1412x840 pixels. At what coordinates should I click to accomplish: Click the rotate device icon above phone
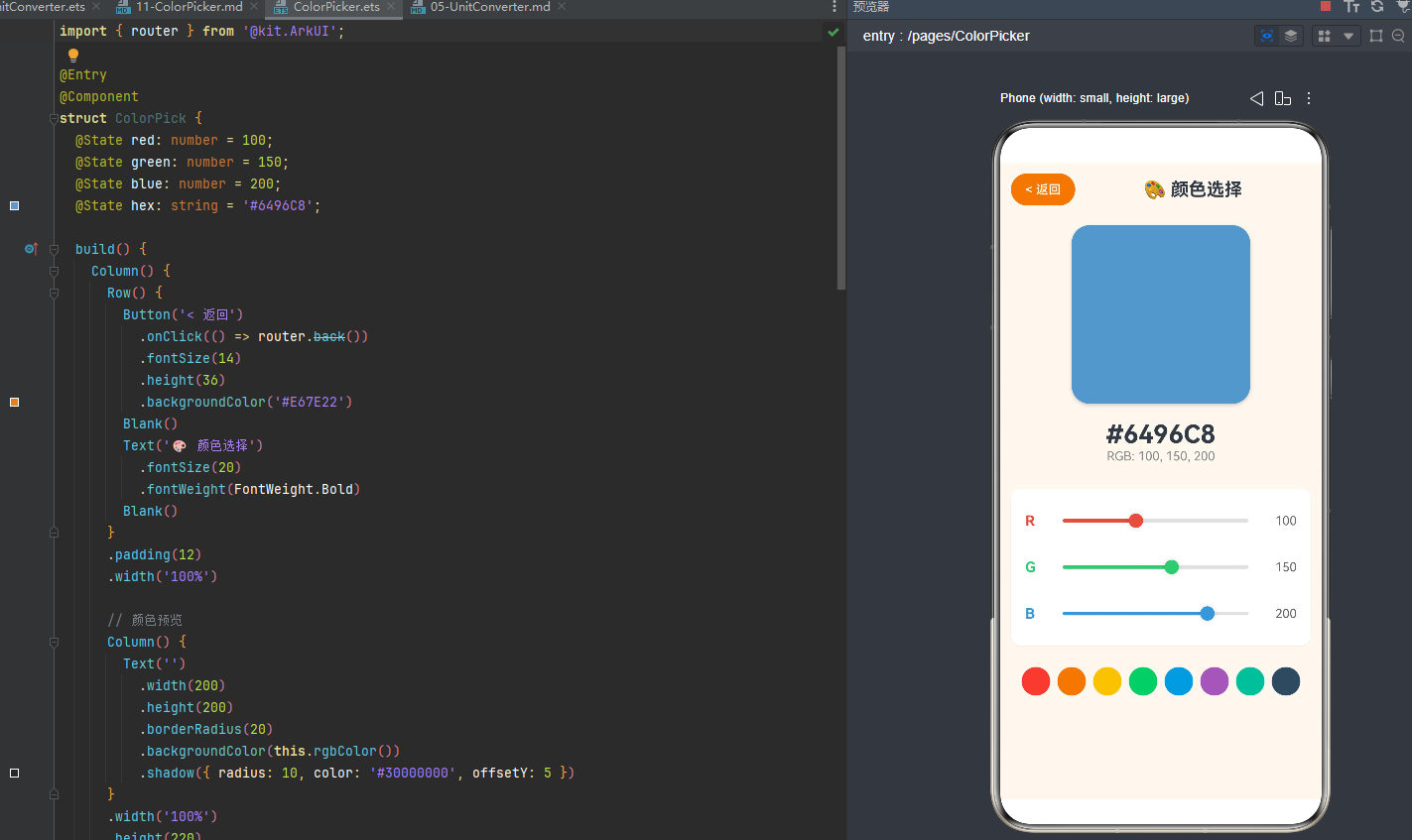tap(1283, 98)
